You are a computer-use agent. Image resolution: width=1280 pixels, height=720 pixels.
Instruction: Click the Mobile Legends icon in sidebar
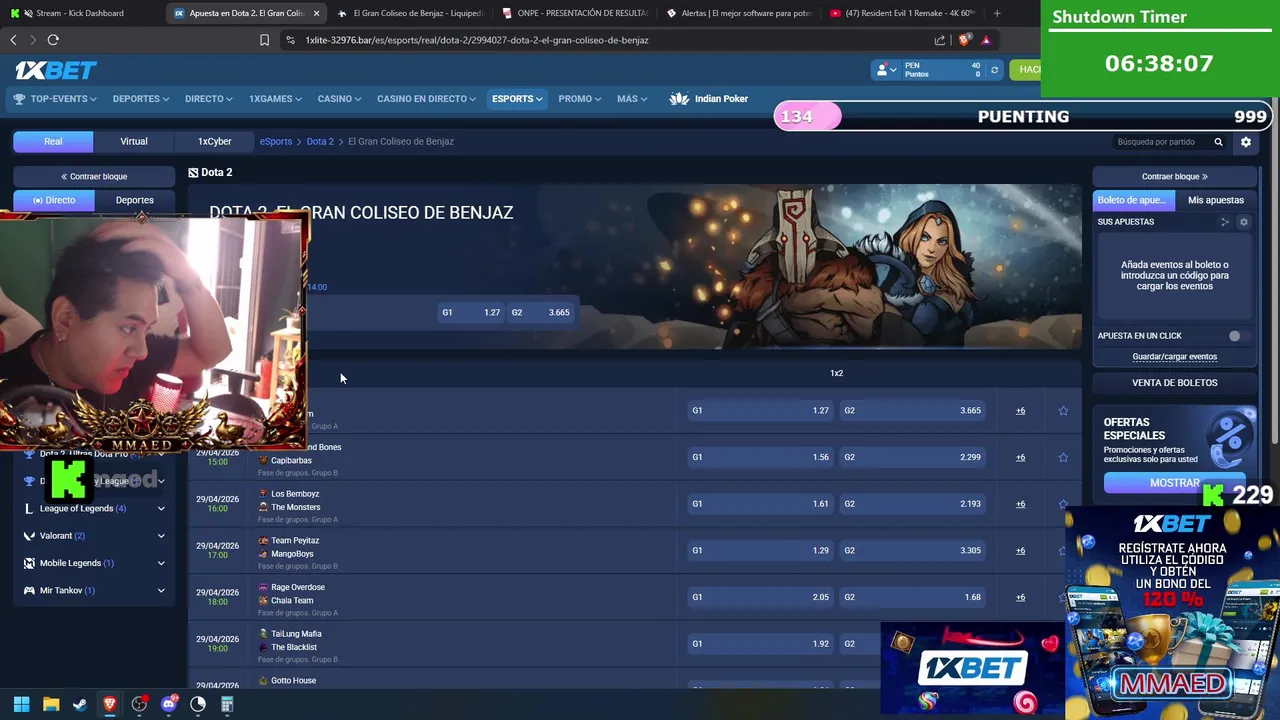29,563
